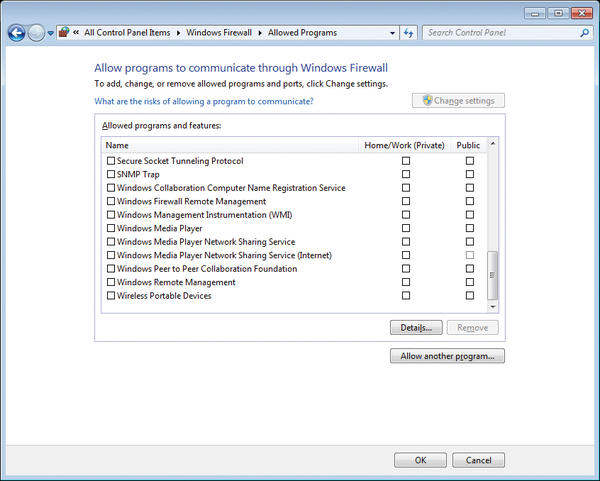
Task: Click the Cancel button
Action: [478, 460]
